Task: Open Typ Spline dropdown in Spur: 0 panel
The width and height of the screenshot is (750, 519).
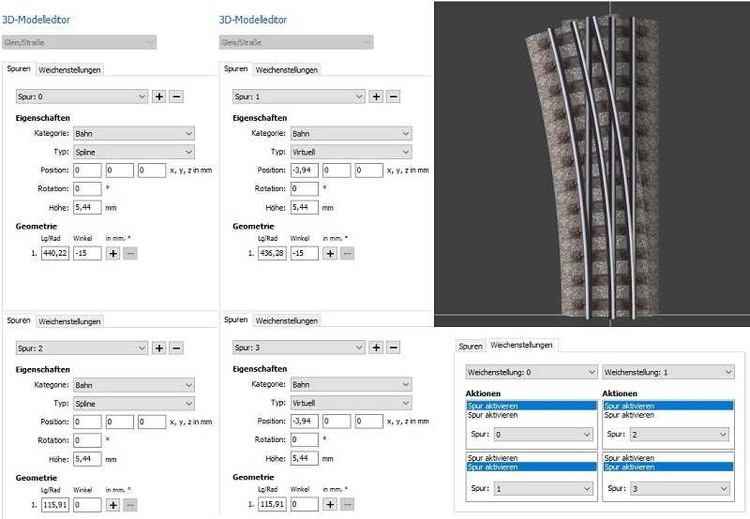Action: [134, 152]
